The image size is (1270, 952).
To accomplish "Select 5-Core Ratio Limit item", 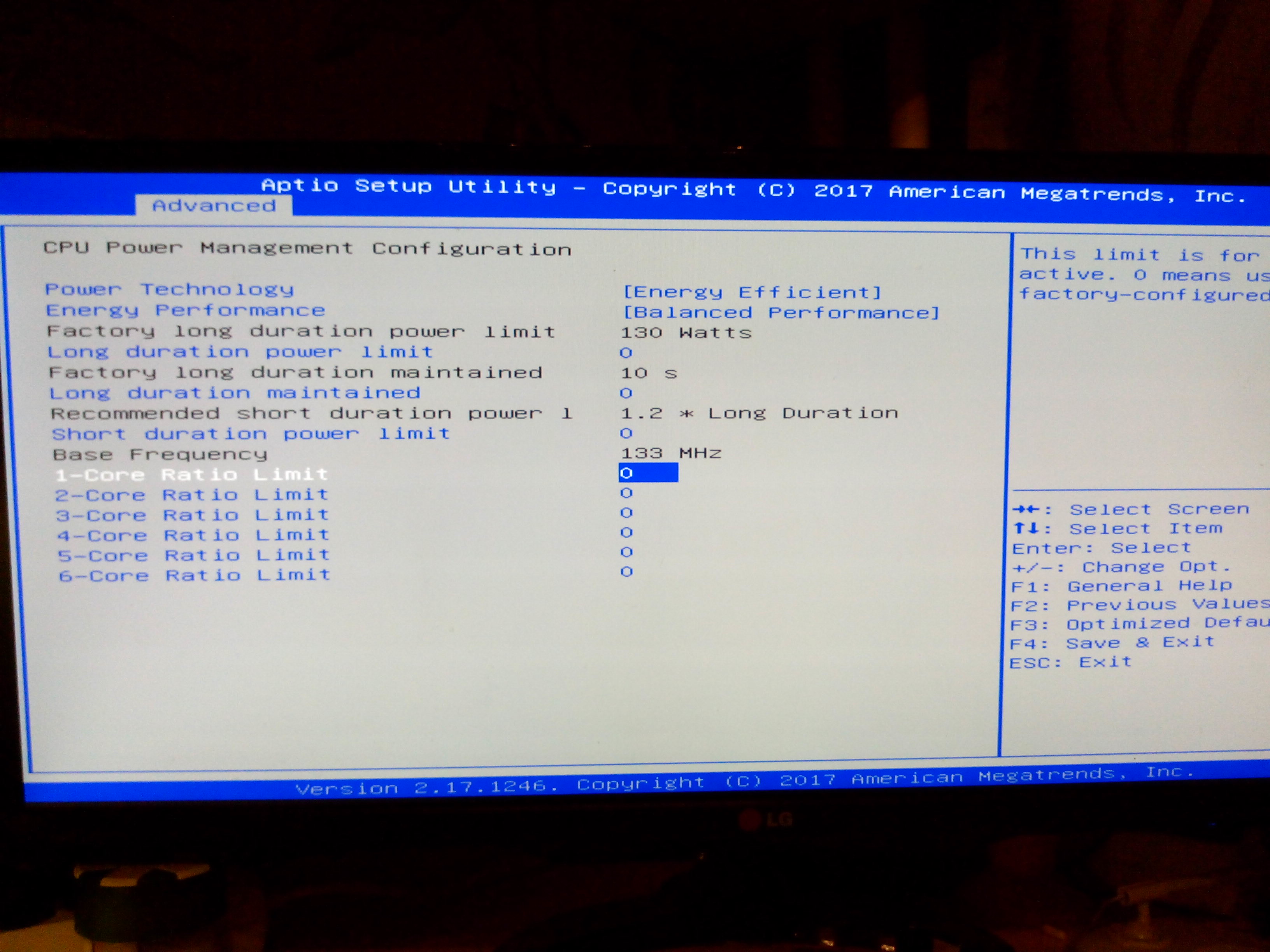I will pyautogui.click(x=194, y=555).
